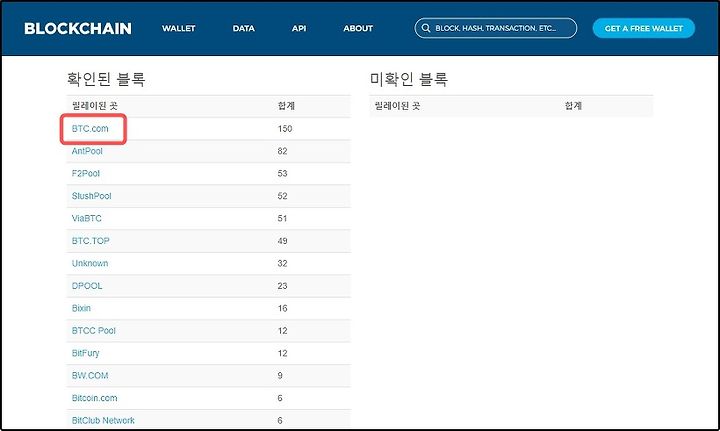Image resolution: width=720 pixels, height=431 pixels.
Task: Go to the BLOCKCHAIN logo home
Action: [x=78, y=28]
